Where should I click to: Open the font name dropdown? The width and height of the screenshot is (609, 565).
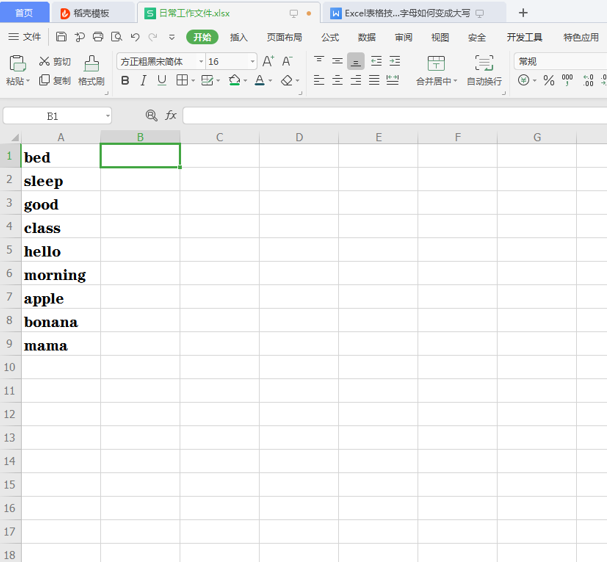tap(201, 61)
